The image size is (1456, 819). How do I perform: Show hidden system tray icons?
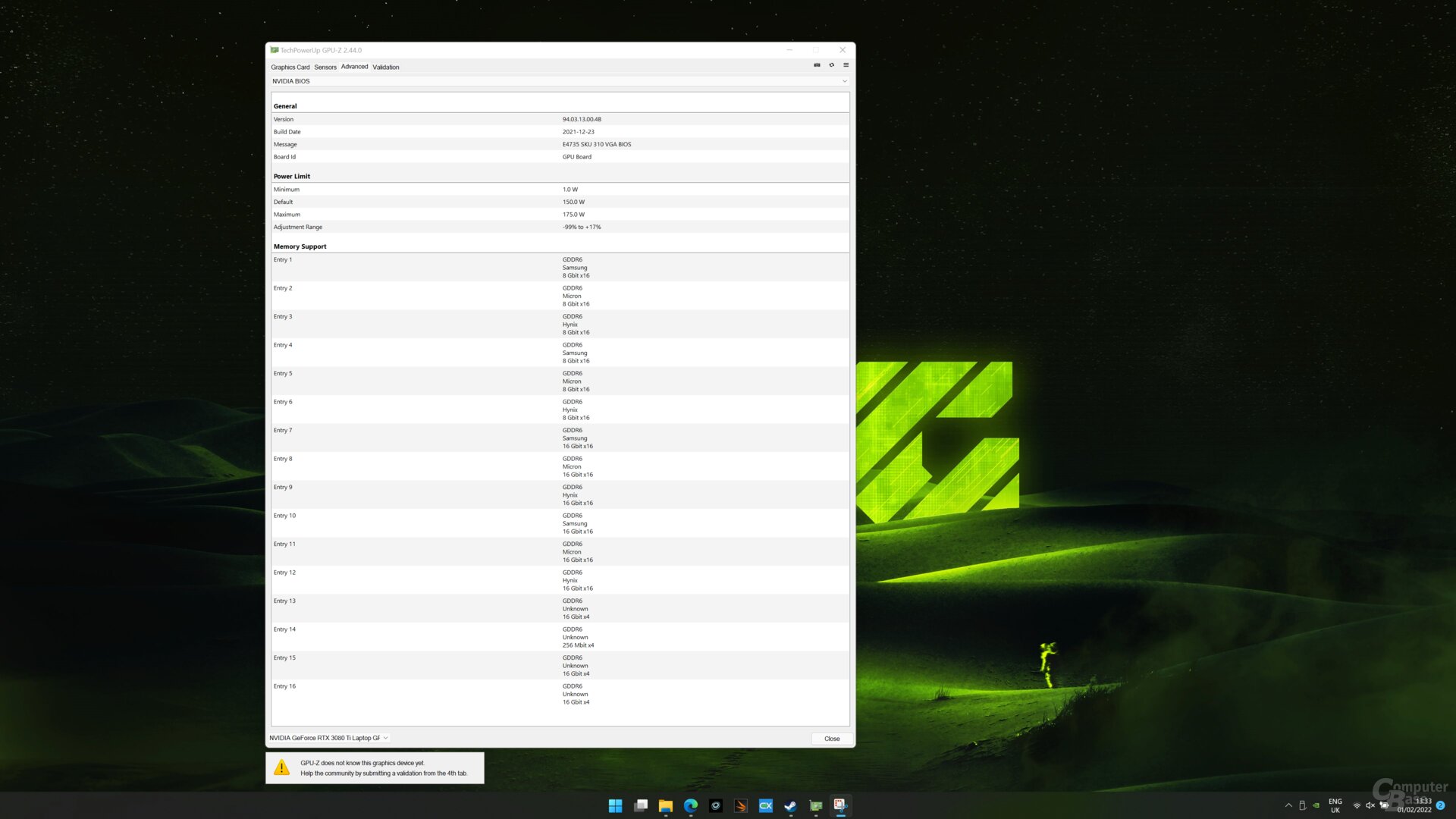(x=1288, y=805)
